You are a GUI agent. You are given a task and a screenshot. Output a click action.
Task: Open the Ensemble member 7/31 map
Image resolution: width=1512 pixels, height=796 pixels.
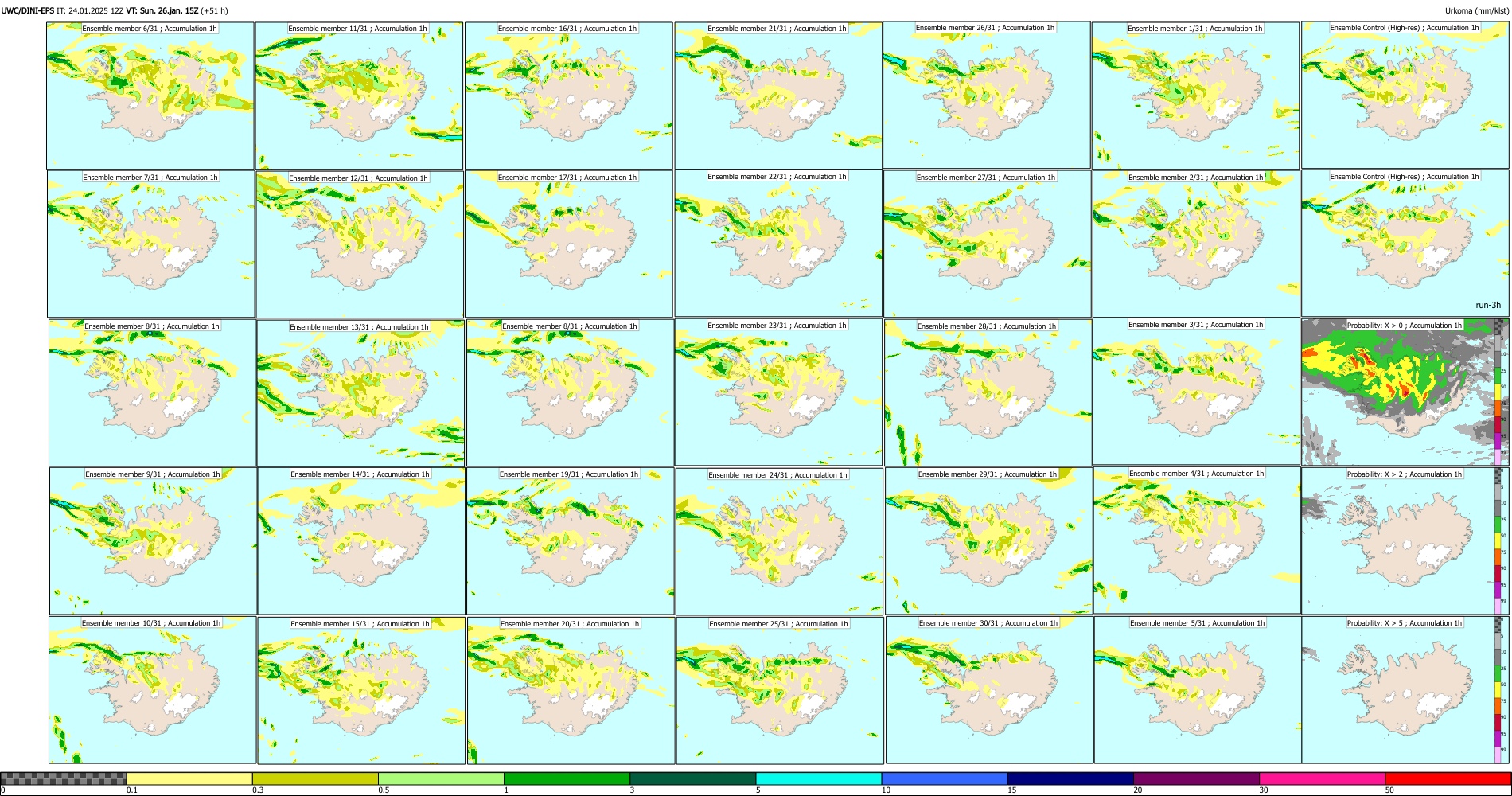coord(150,244)
